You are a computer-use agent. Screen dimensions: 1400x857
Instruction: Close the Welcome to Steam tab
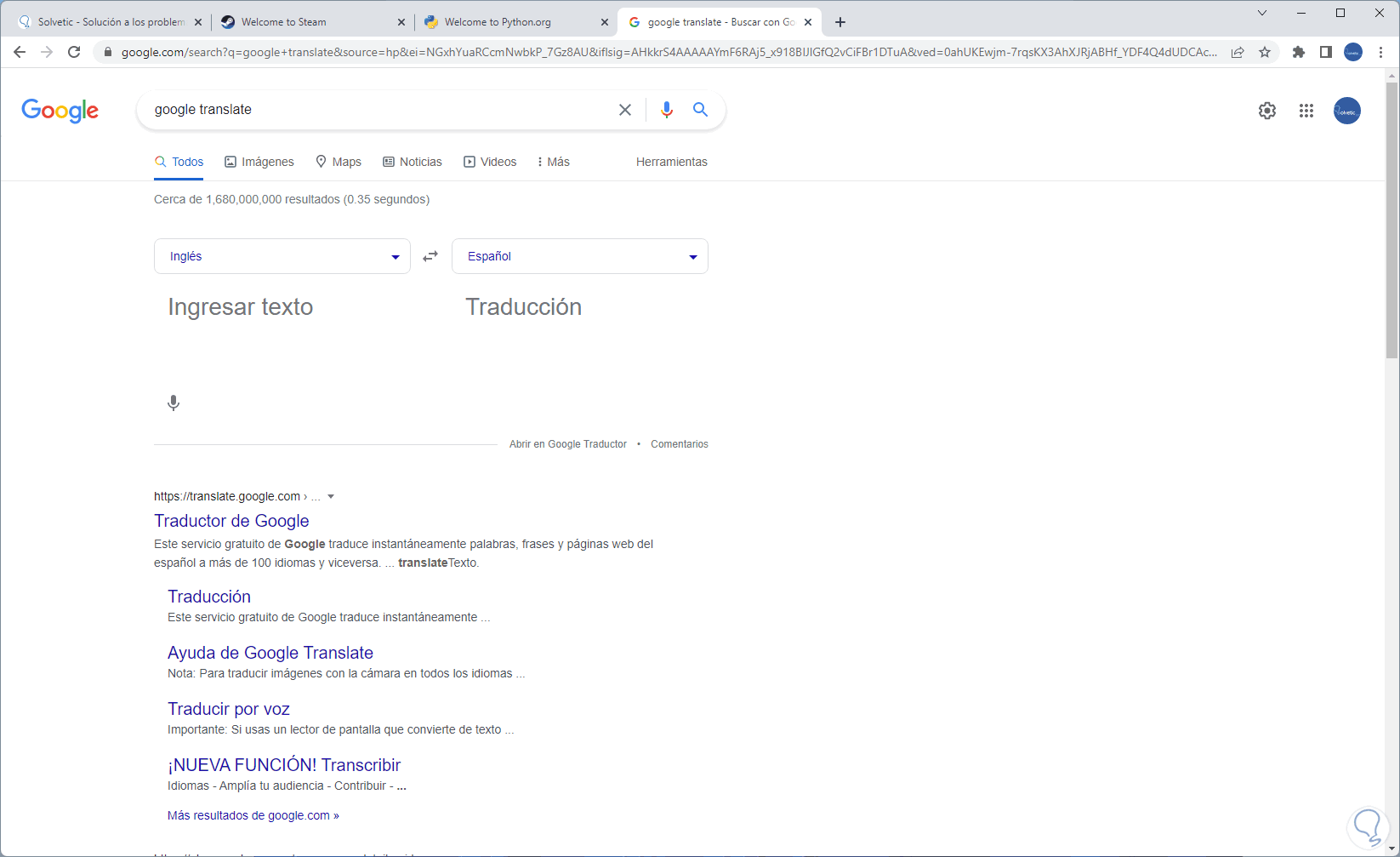point(401,22)
